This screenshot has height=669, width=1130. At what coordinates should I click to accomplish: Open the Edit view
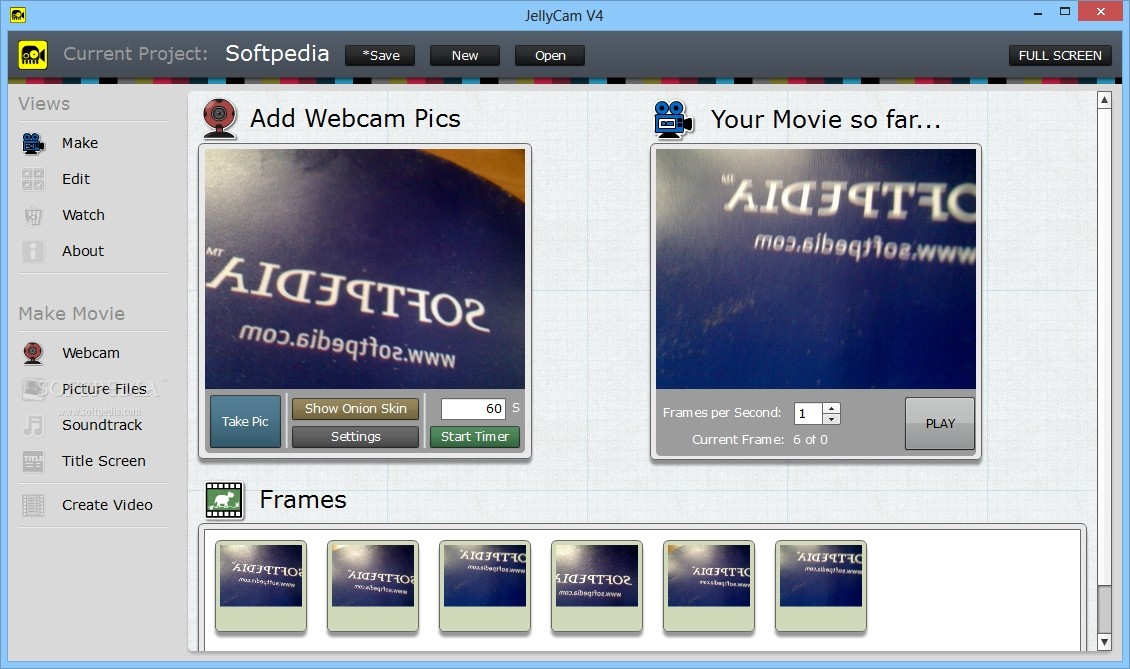(76, 180)
